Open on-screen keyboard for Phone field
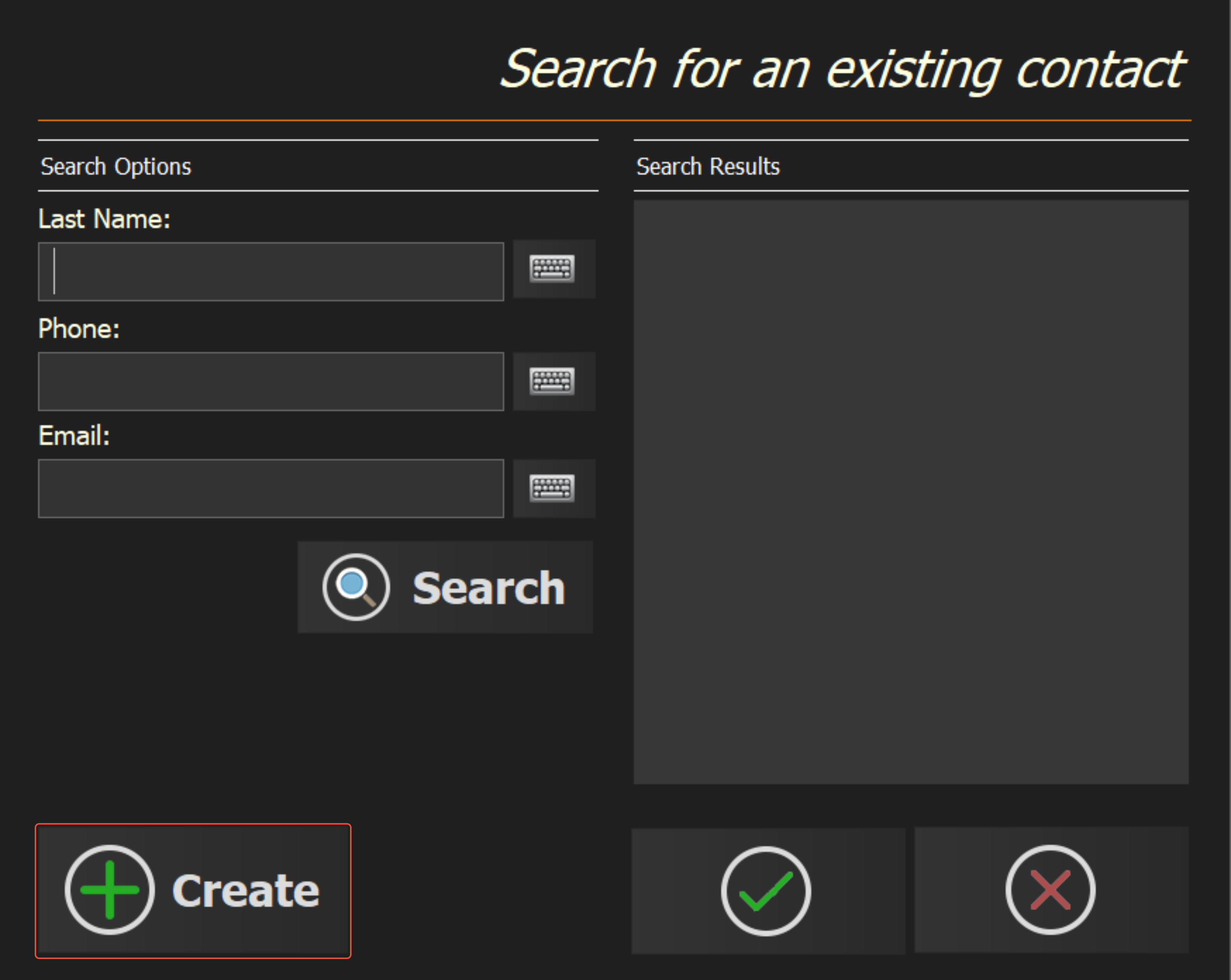Screen dimensions: 1231x980 (x=553, y=382)
